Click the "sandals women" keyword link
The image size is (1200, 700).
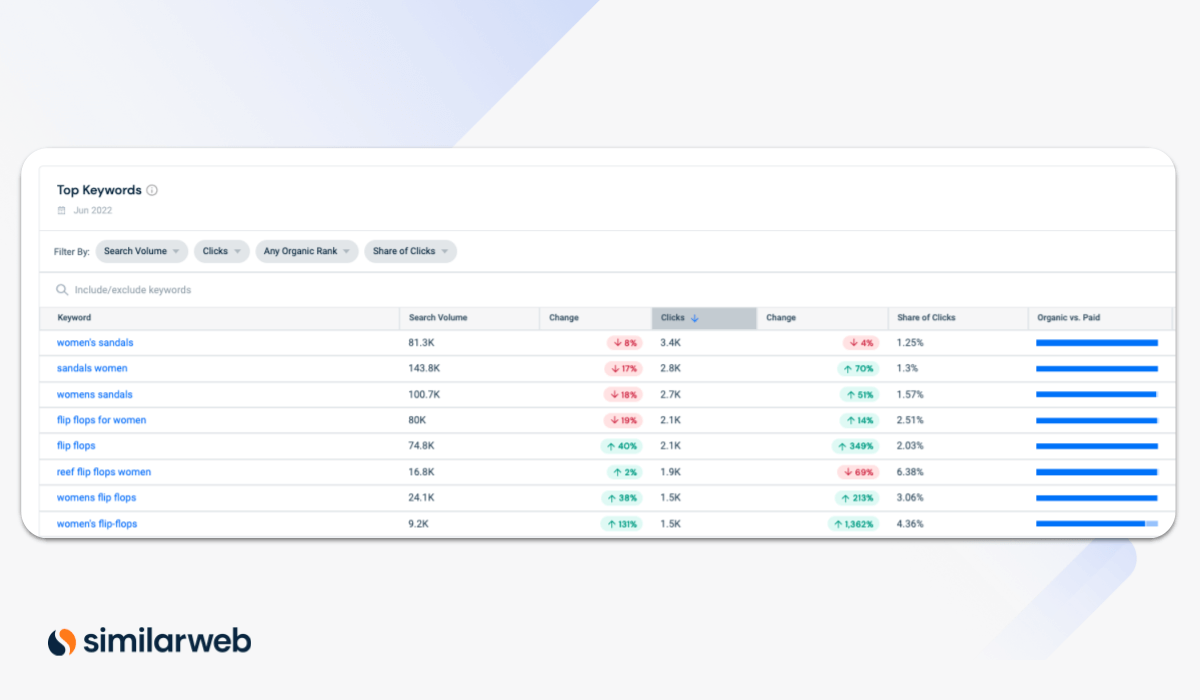[x=92, y=369]
